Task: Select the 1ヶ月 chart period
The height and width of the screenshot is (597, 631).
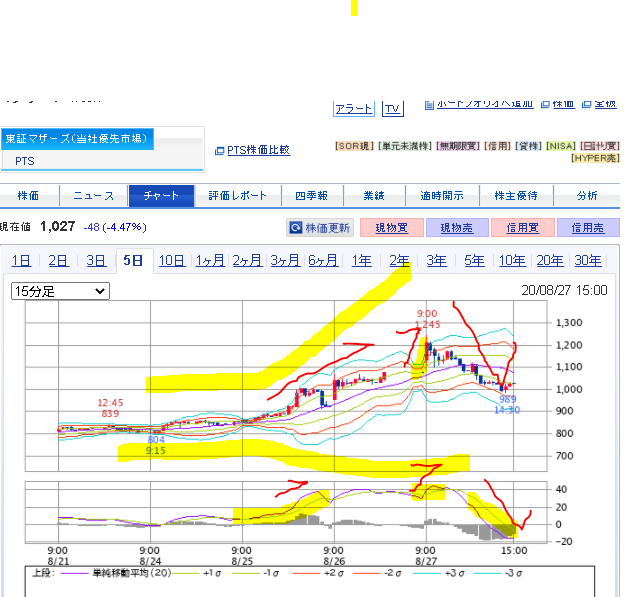Action: click(x=210, y=261)
